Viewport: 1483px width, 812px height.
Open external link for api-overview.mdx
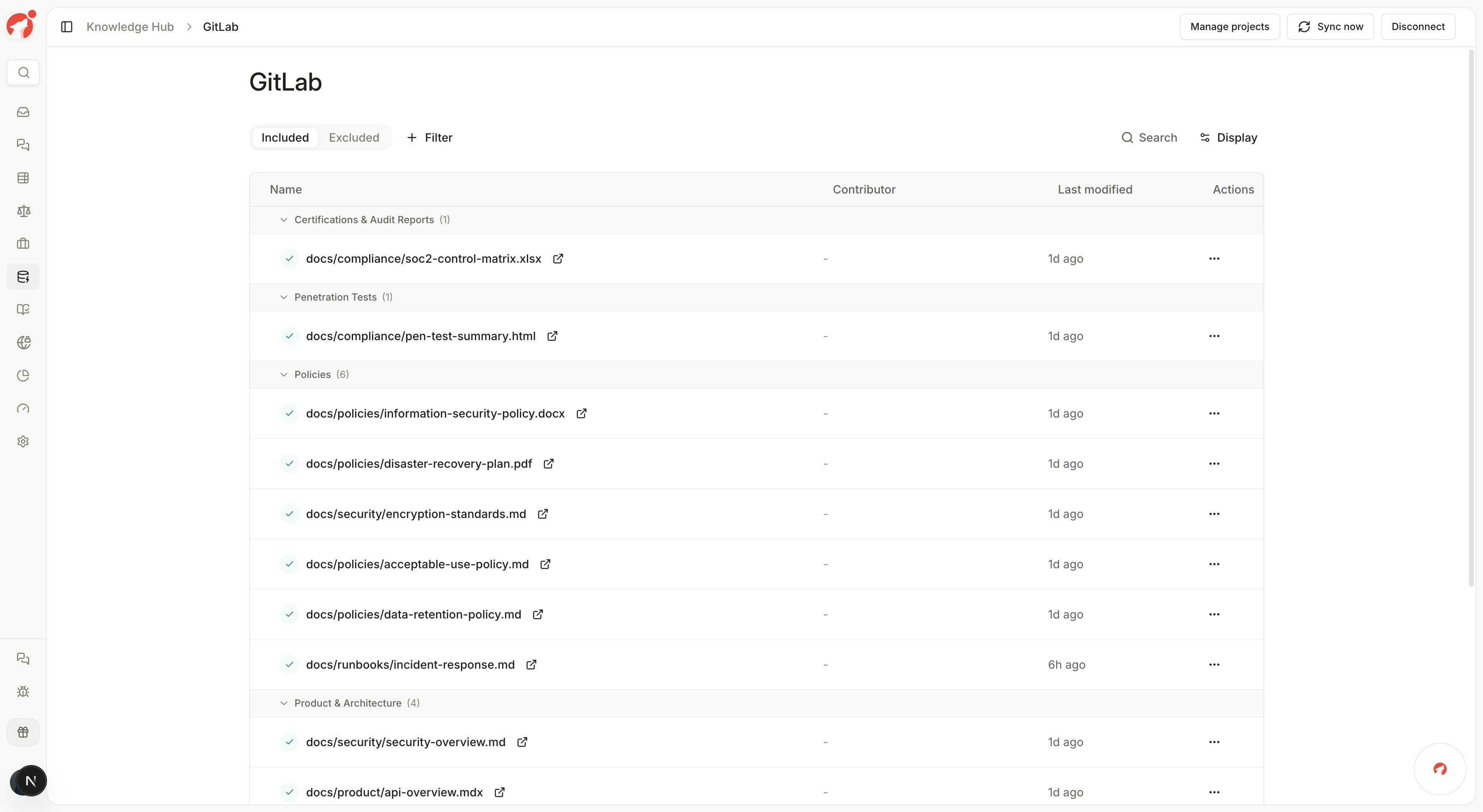[500, 792]
